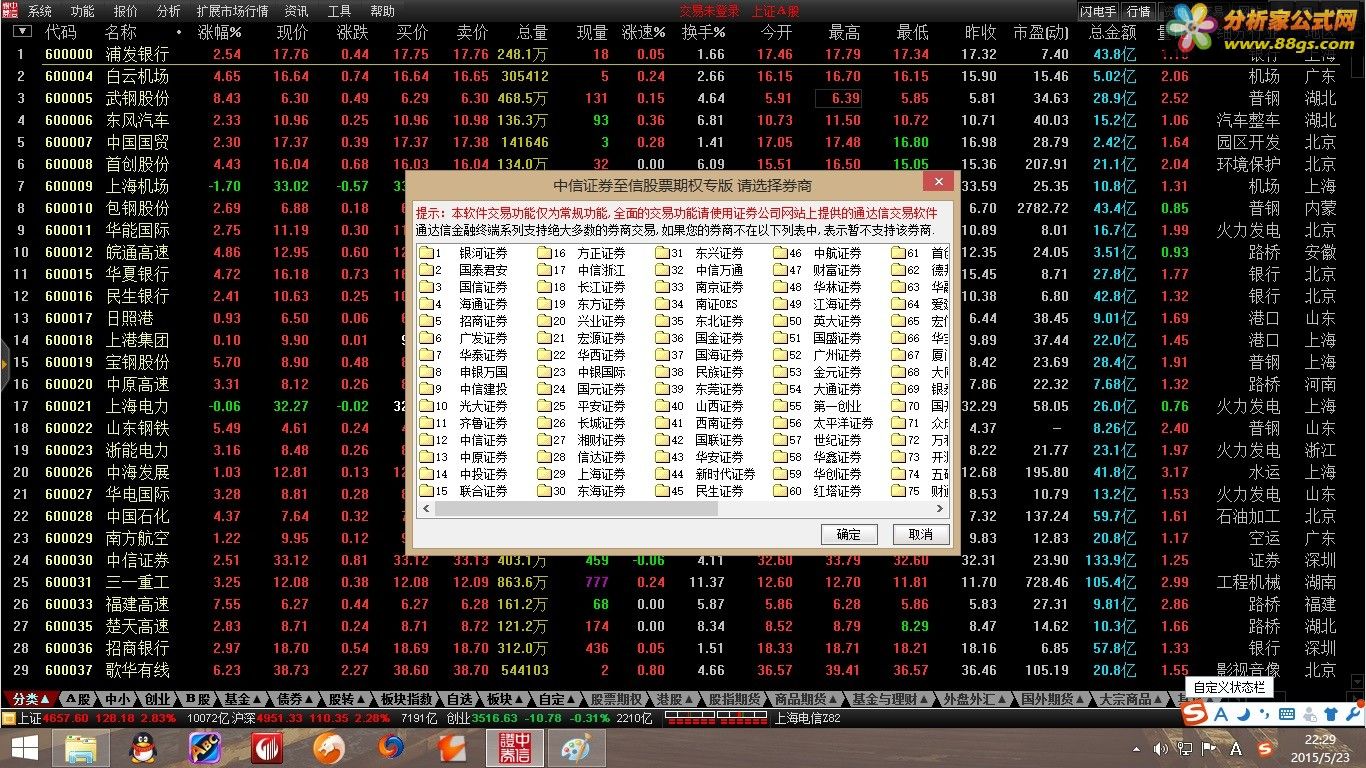1366x768 pixels.
Task: Sort by the 涨幅% column header
Action: tap(220, 33)
